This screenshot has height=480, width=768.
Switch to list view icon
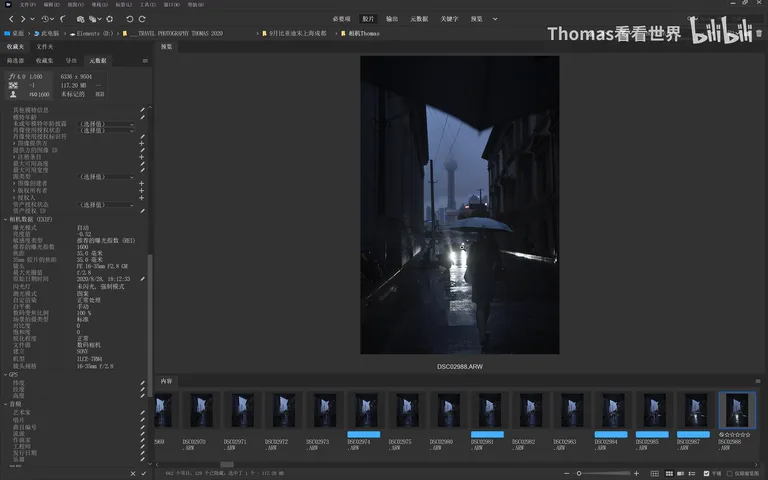tap(692, 474)
